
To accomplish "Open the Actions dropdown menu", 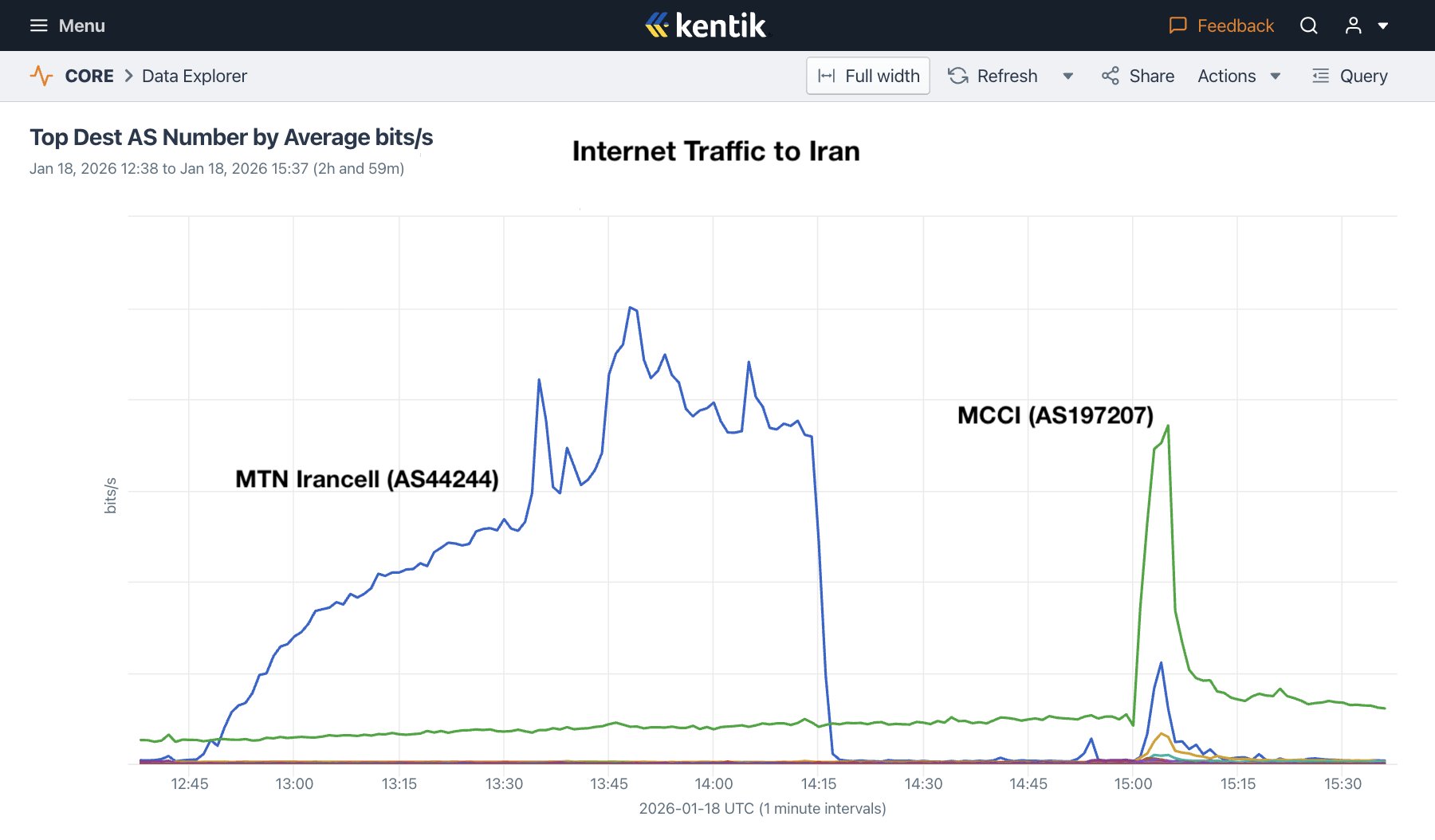I will (1238, 76).
